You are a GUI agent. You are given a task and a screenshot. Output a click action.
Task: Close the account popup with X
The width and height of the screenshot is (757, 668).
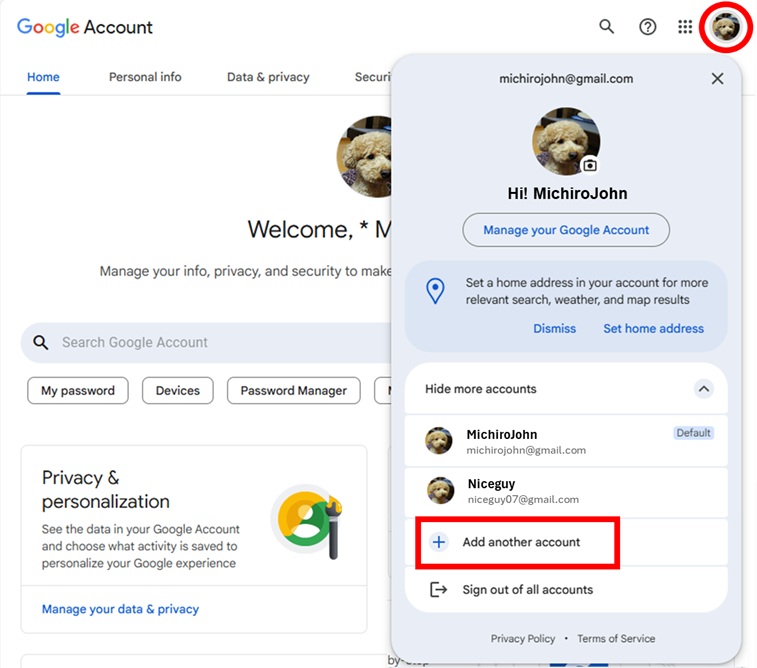pyautogui.click(x=717, y=79)
